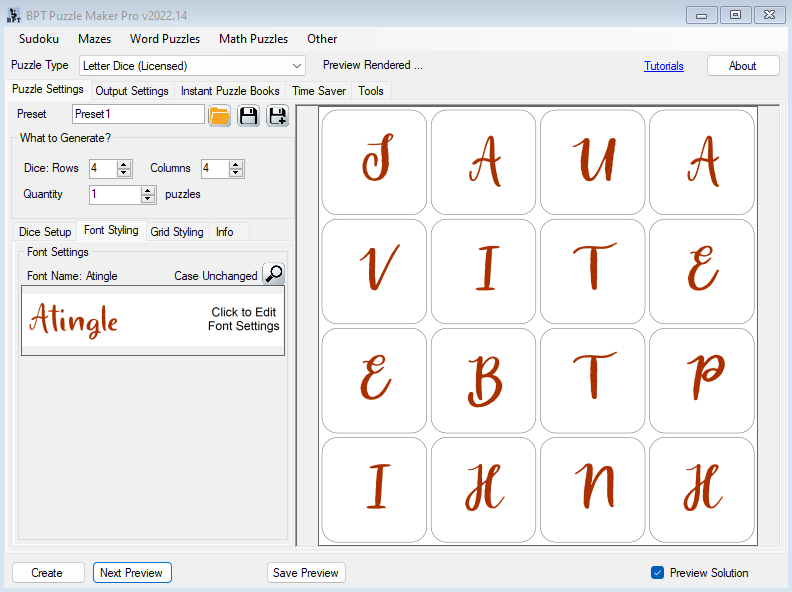
Task: Switch to the Grid Styling tab
Action: pyautogui.click(x=176, y=232)
